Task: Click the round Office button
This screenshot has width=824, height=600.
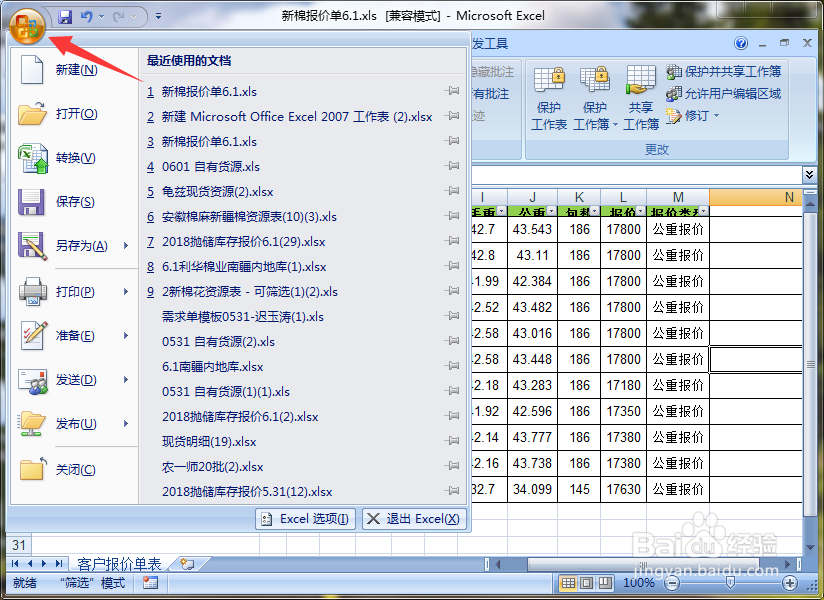Action: (27, 25)
